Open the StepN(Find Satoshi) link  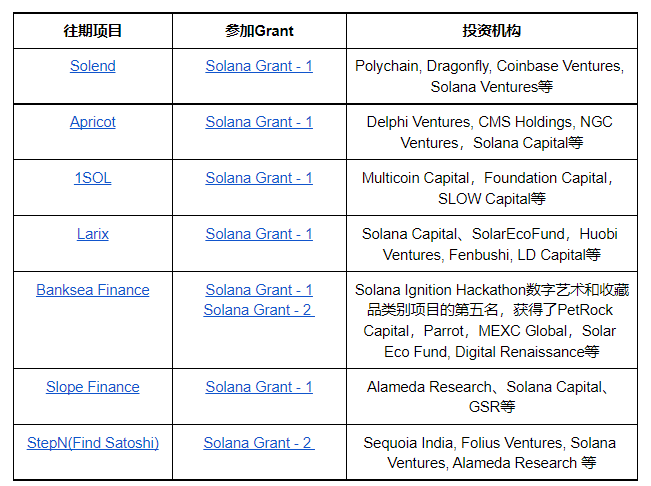pyautogui.click(x=93, y=443)
